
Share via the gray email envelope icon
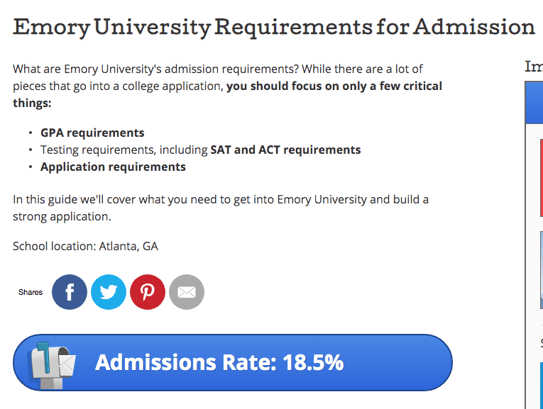[x=187, y=292]
